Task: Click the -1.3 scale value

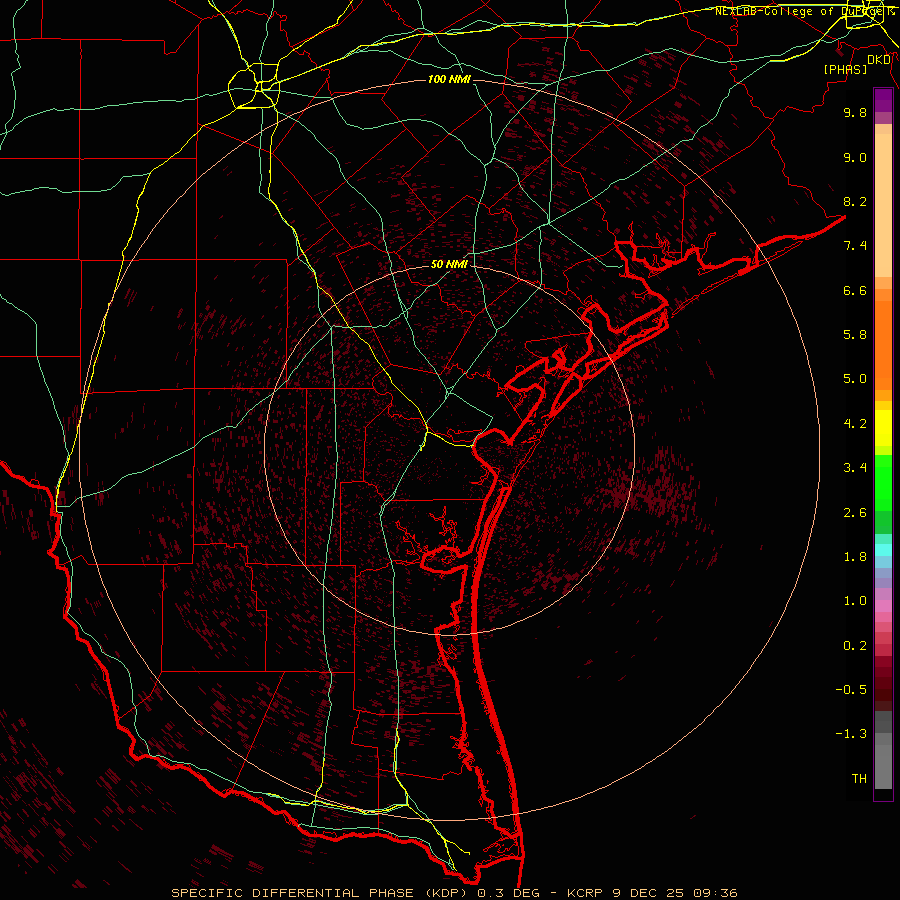Action: pos(851,734)
